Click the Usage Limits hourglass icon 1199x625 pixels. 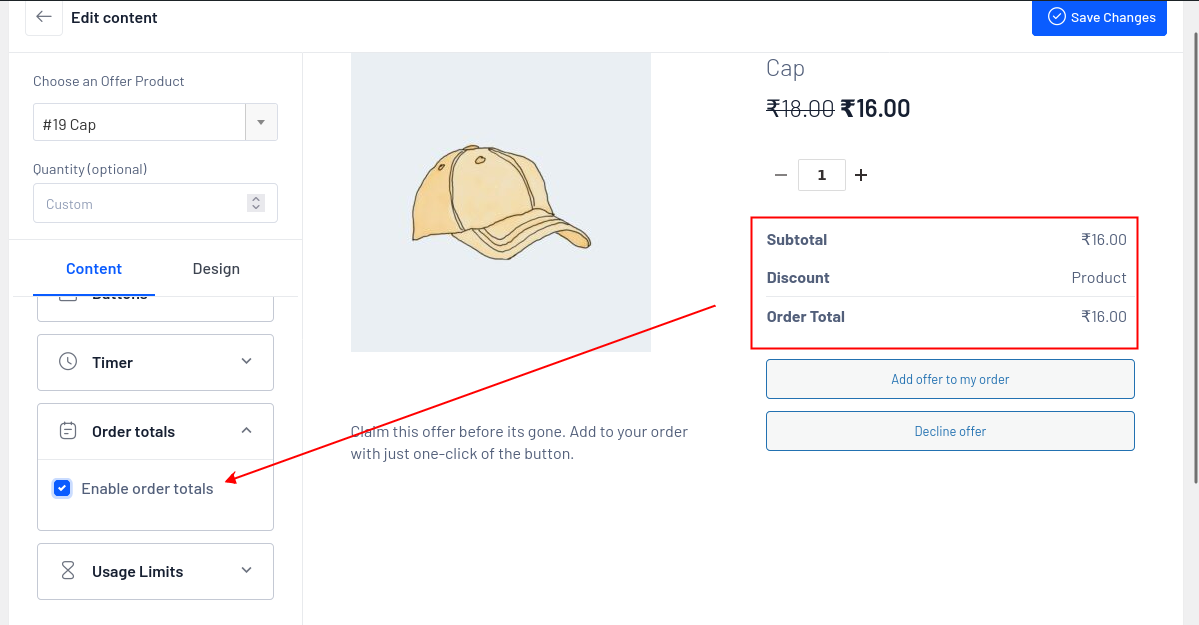[x=68, y=571]
